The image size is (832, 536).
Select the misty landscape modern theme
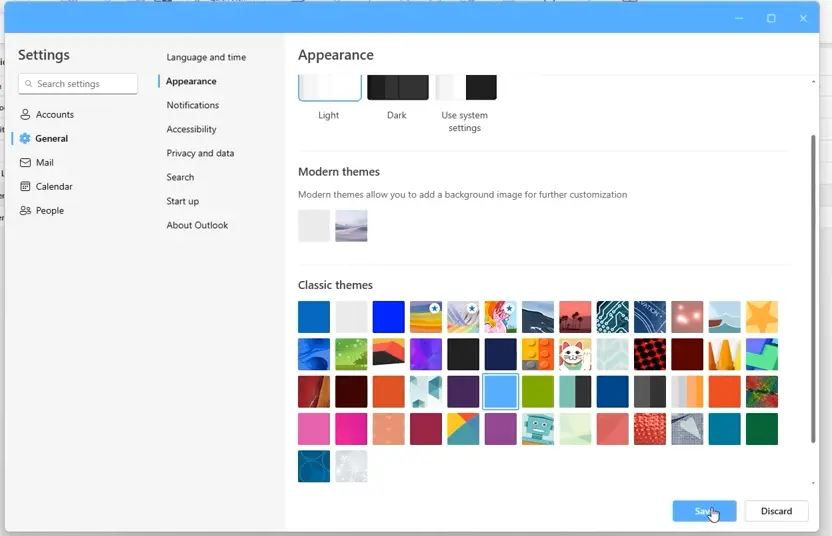(351, 226)
